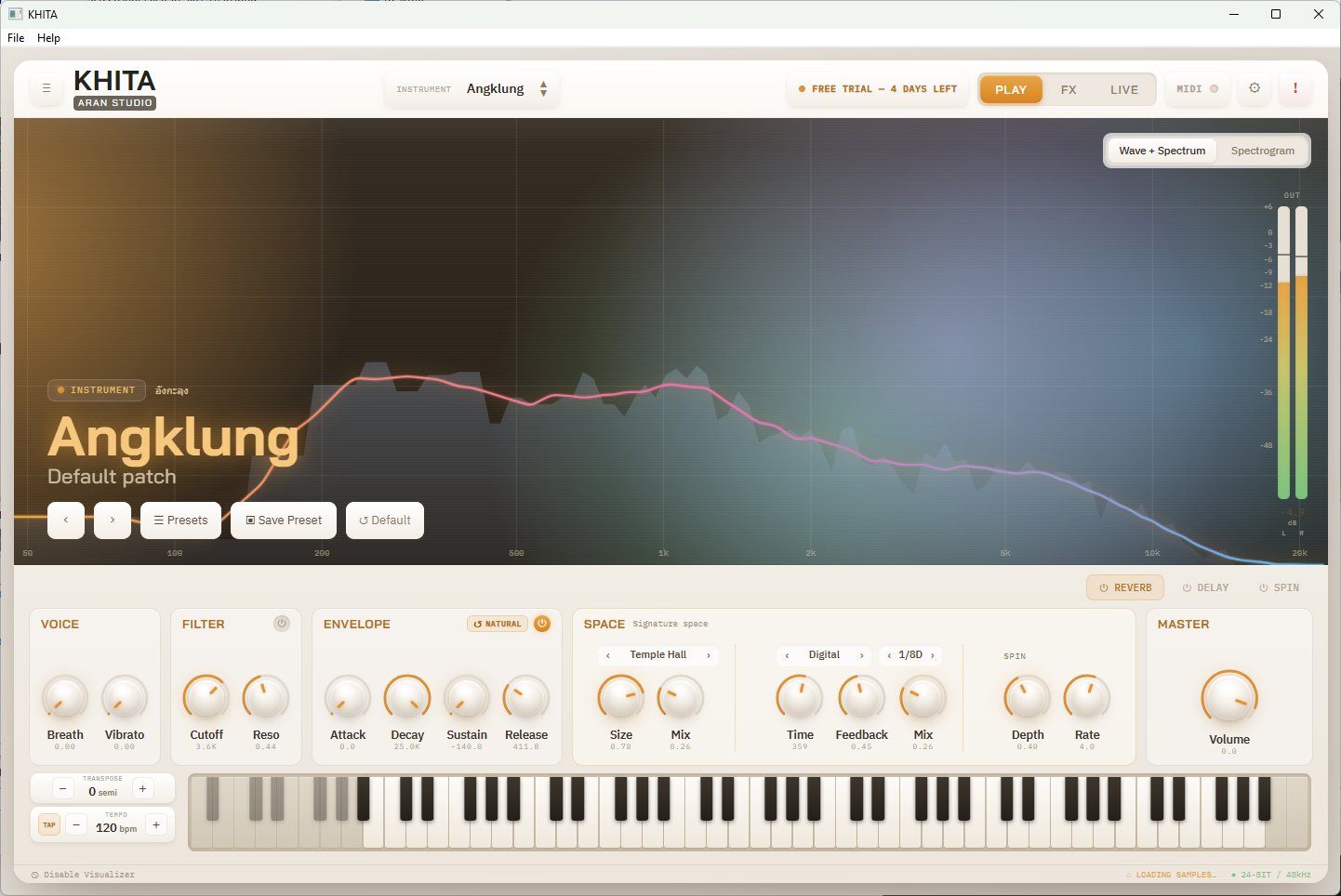Screen dimensions: 1341x896
Task: Switch to the PLAY tab
Action: click(x=1011, y=89)
